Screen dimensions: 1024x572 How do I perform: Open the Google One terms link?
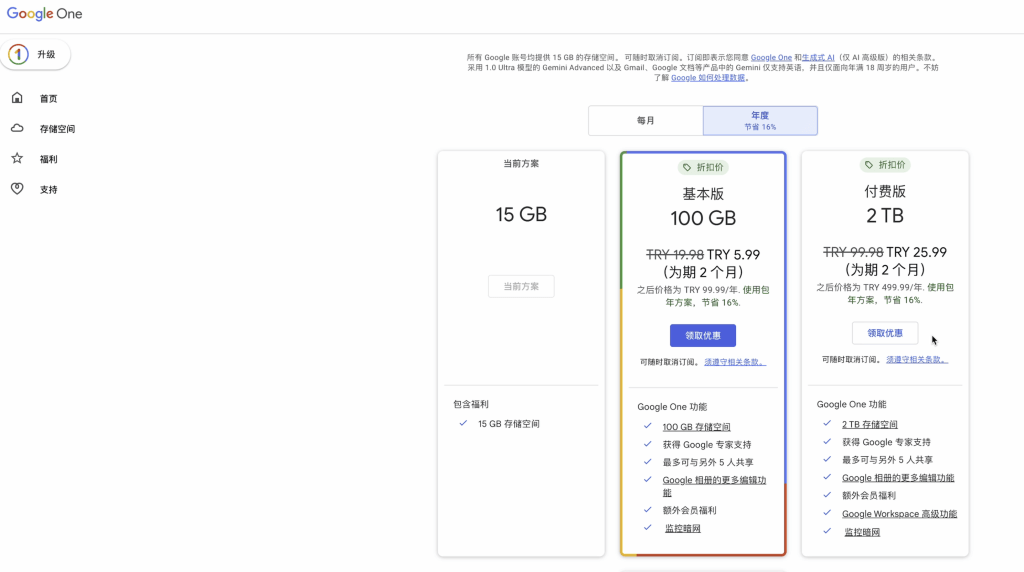(x=771, y=57)
